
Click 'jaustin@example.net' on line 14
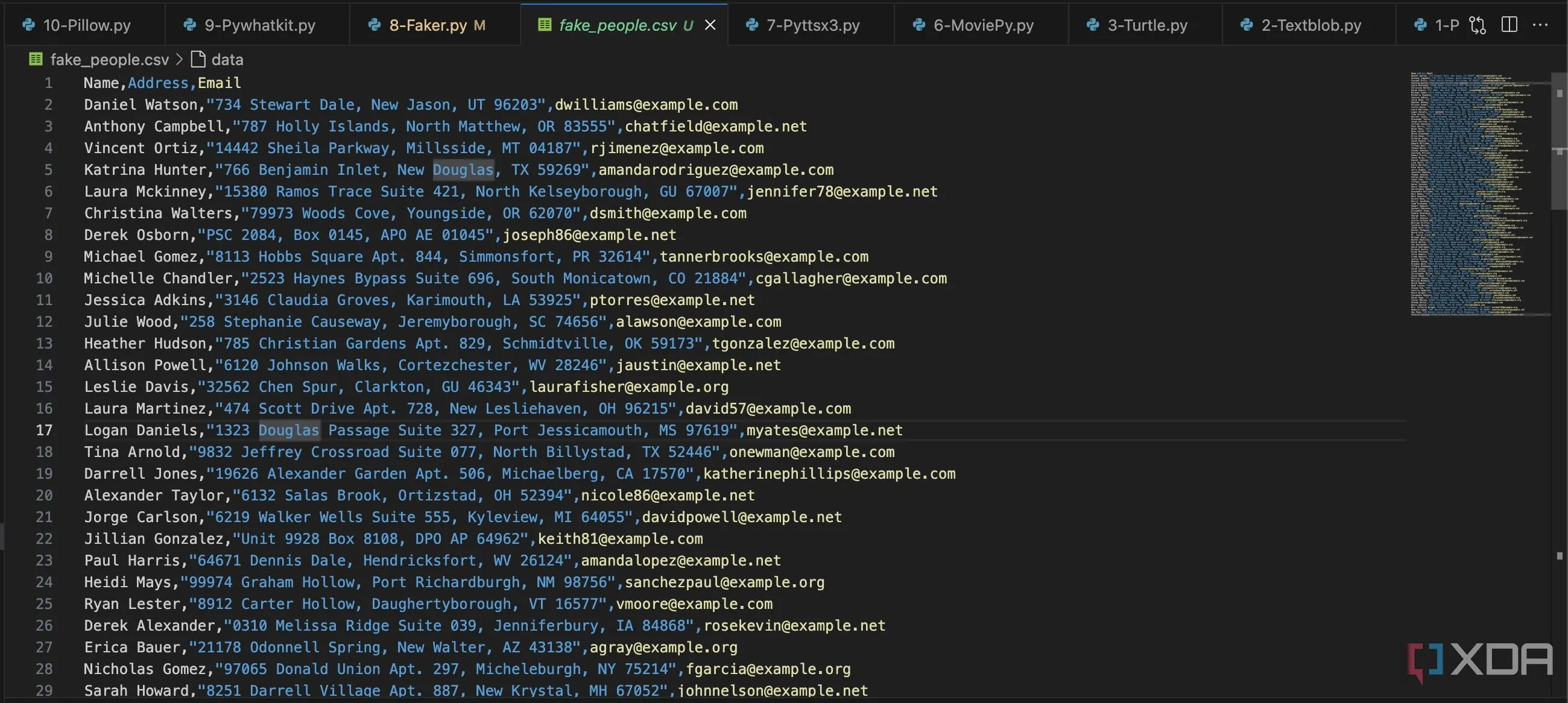click(698, 365)
